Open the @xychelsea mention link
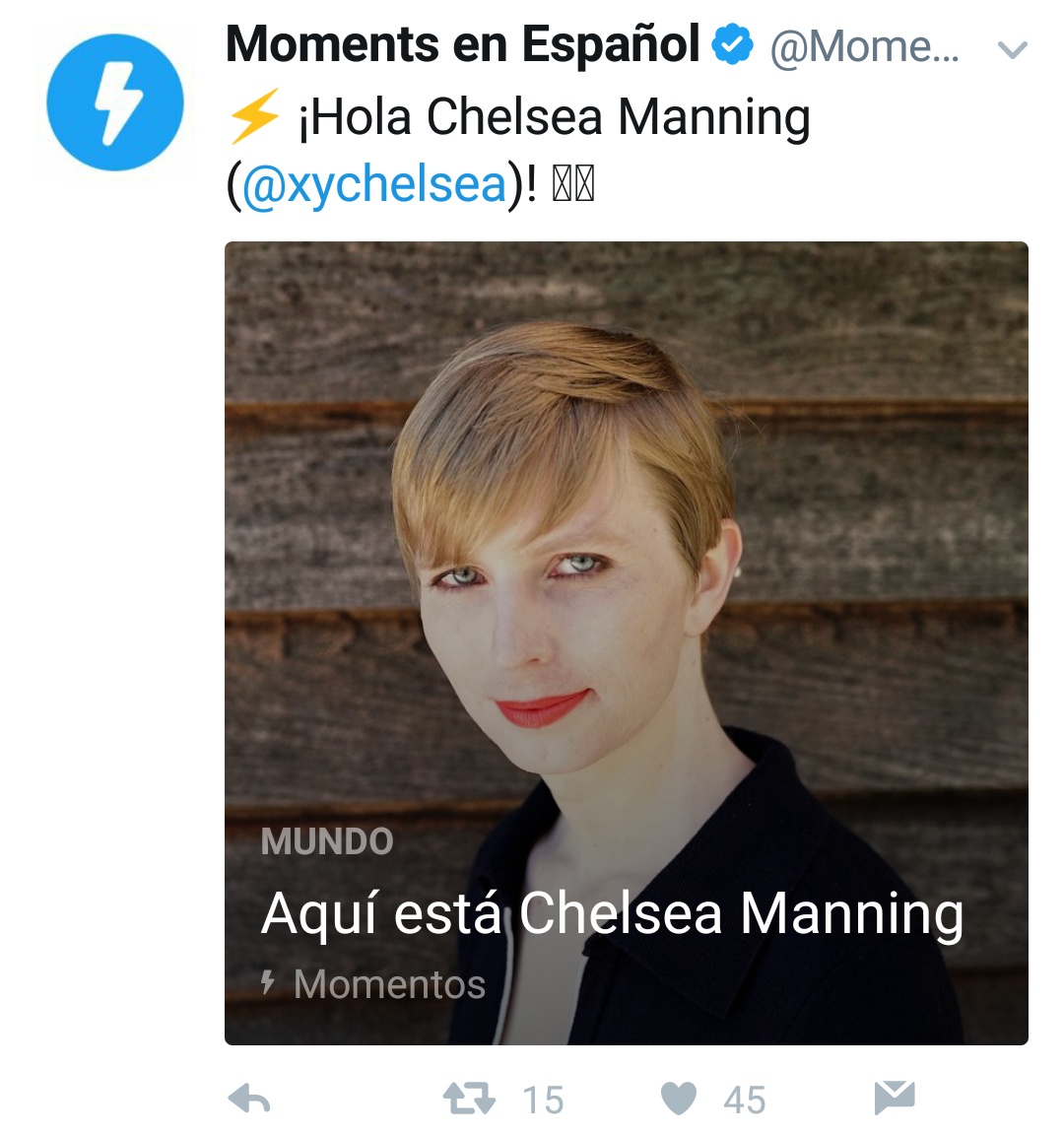The height and width of the screenshot is (1135, 1064). pos(373,183)
